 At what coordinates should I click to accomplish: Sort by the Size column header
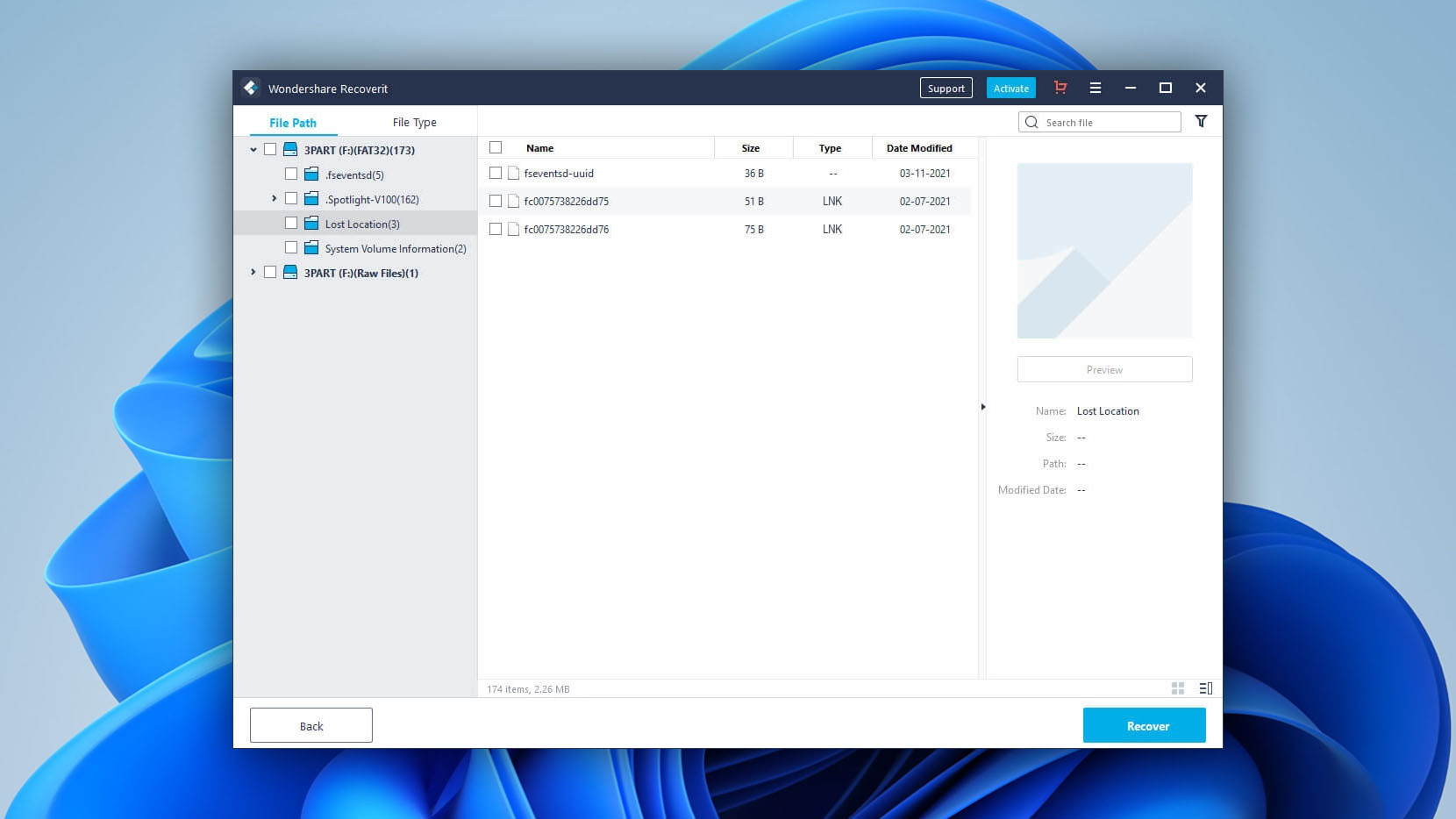(x=751, y=148)
